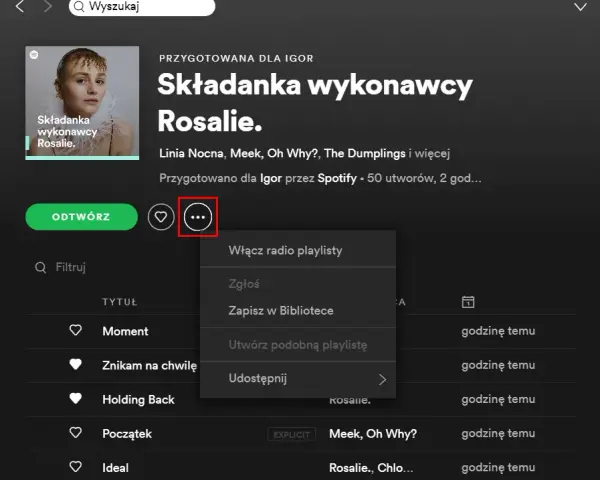The image size is (600, 480).
Task: Unlike the track Holding Back
Action: 75,398
